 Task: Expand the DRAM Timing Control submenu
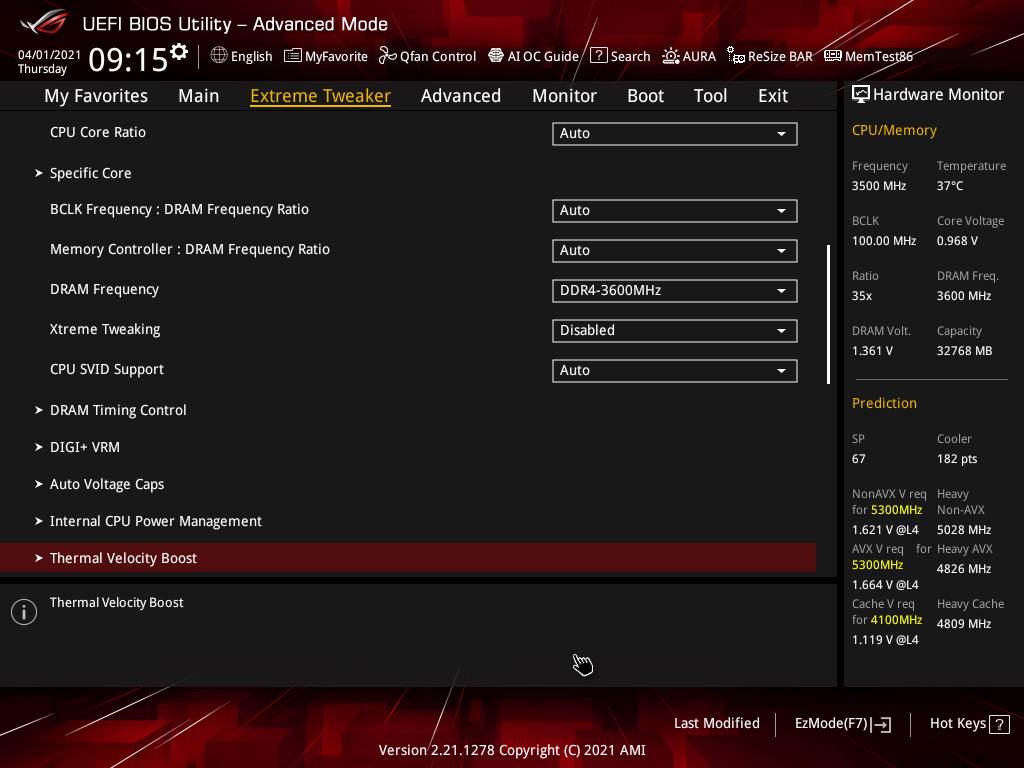118,410
